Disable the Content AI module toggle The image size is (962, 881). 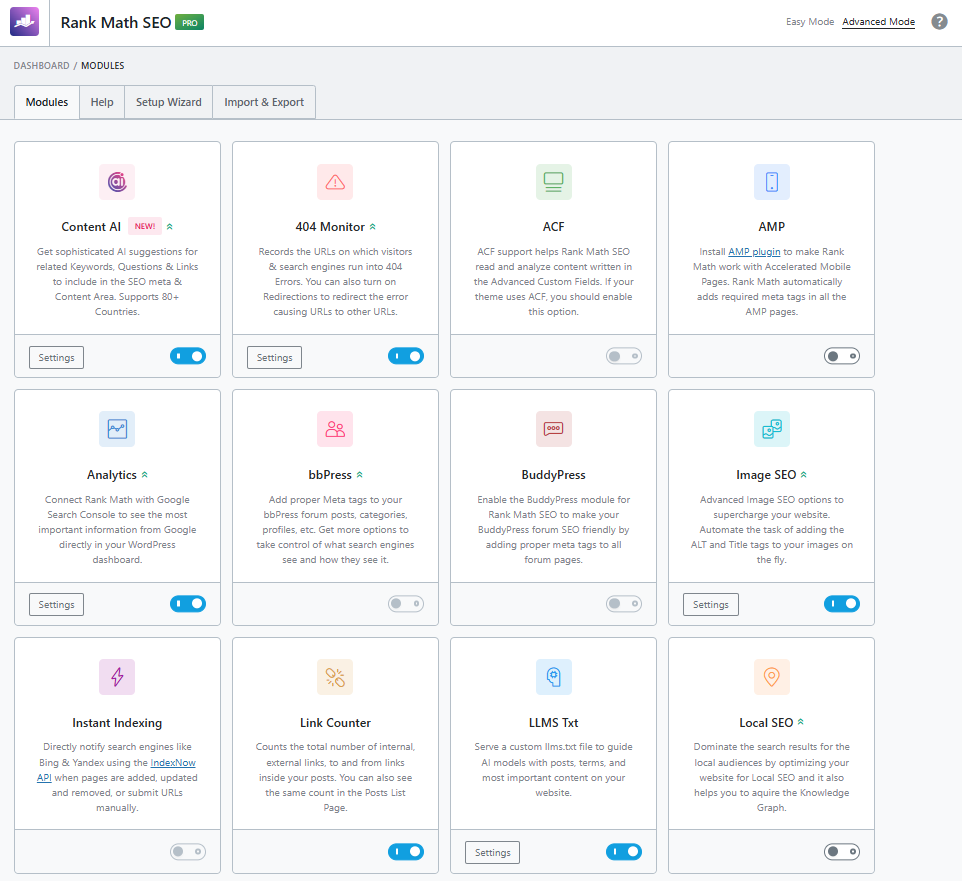[188, 356]
